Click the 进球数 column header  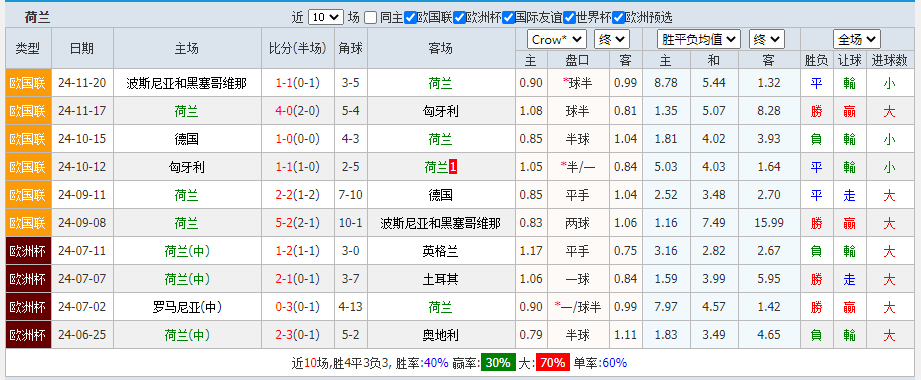pos(889,60)
